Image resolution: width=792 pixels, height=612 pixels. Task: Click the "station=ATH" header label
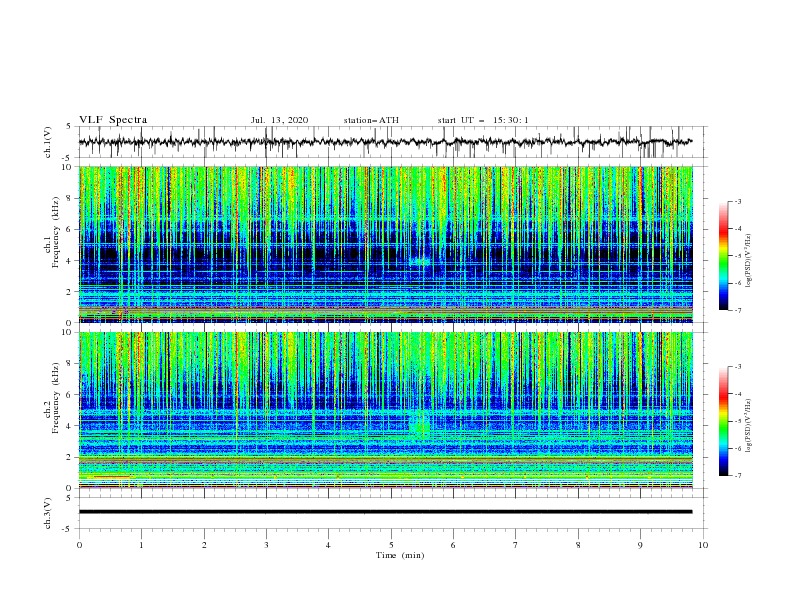click(x=371, y=120)
